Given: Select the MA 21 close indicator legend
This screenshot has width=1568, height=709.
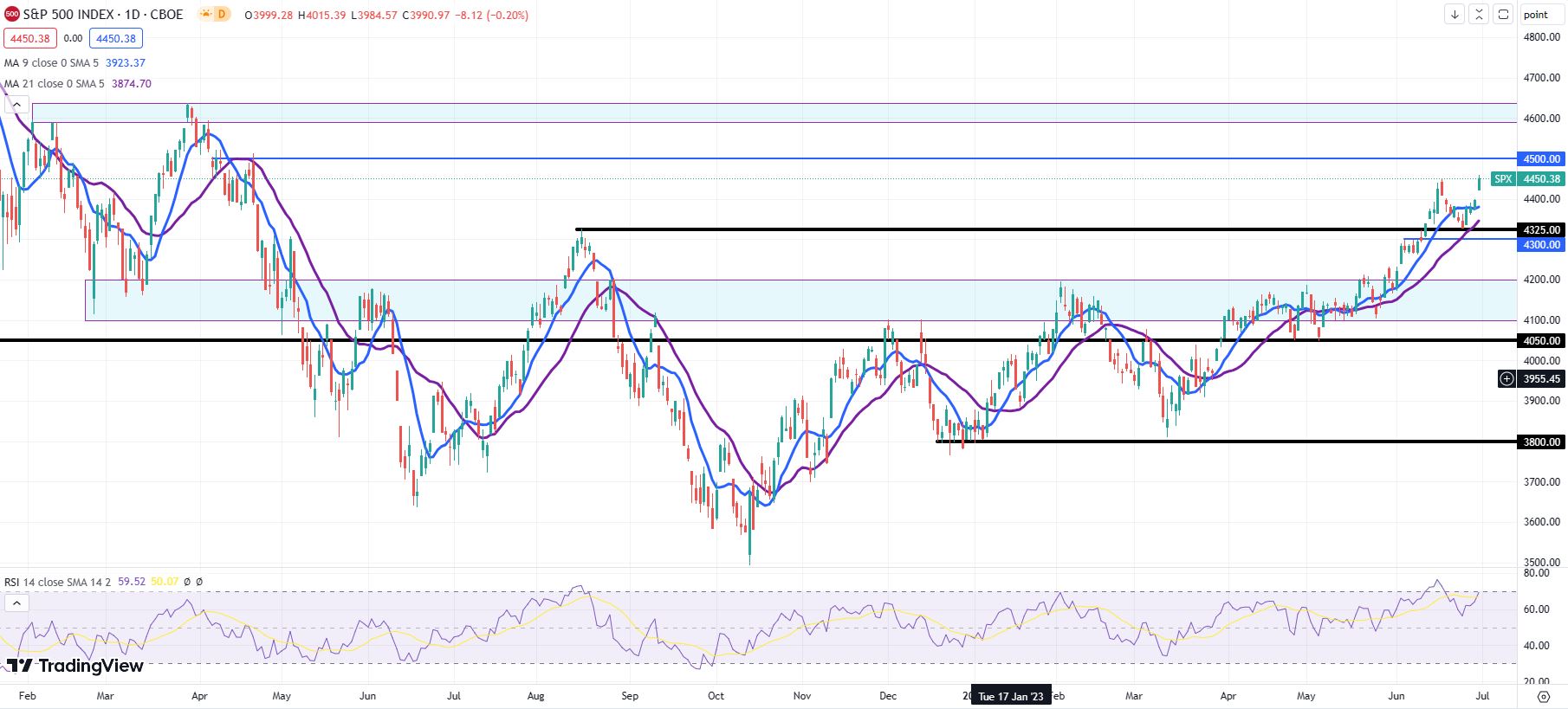Looking at the screenshot, I should click(x=54, y=84).
